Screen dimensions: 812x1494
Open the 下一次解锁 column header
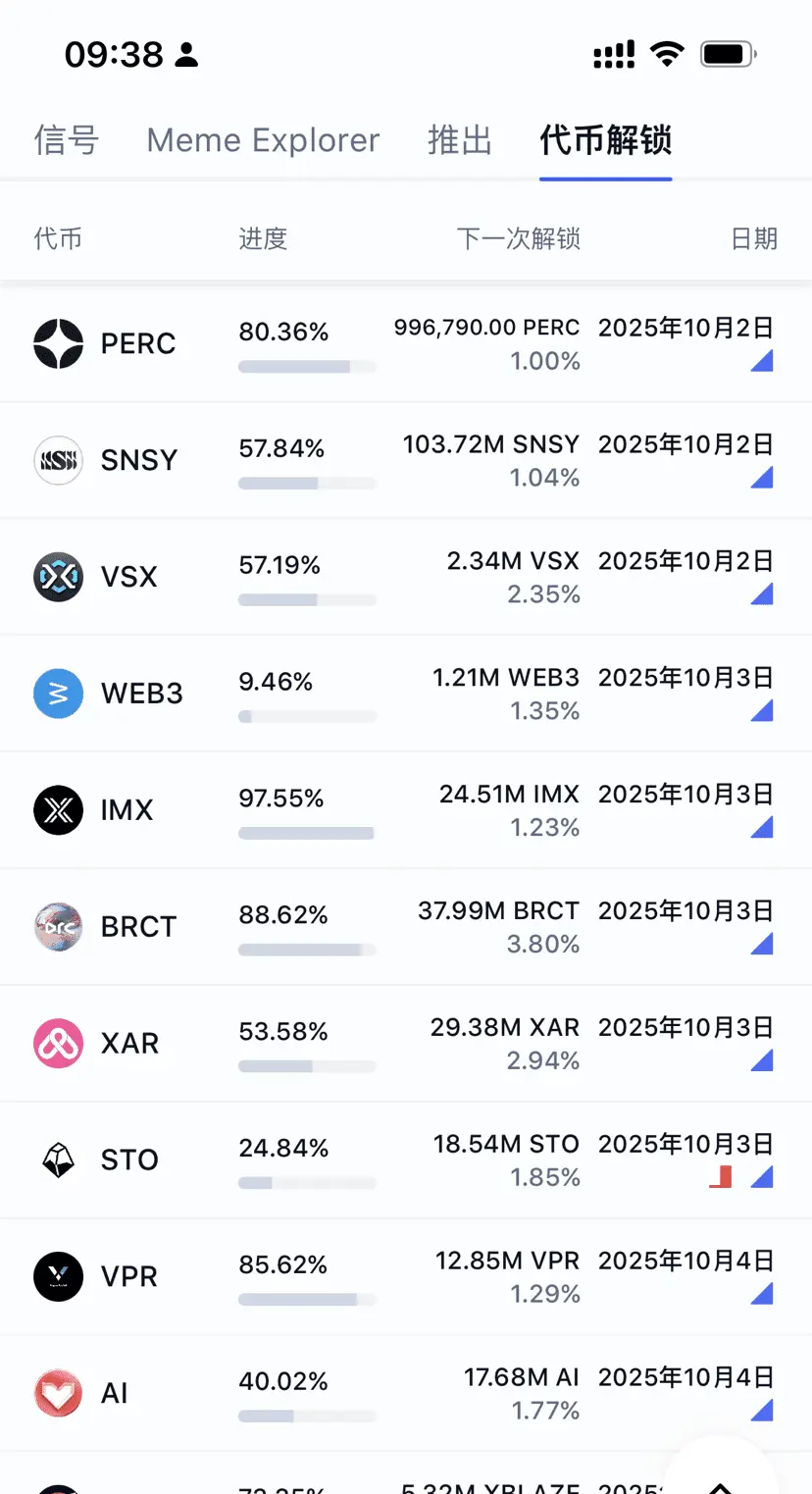(519, 238)
